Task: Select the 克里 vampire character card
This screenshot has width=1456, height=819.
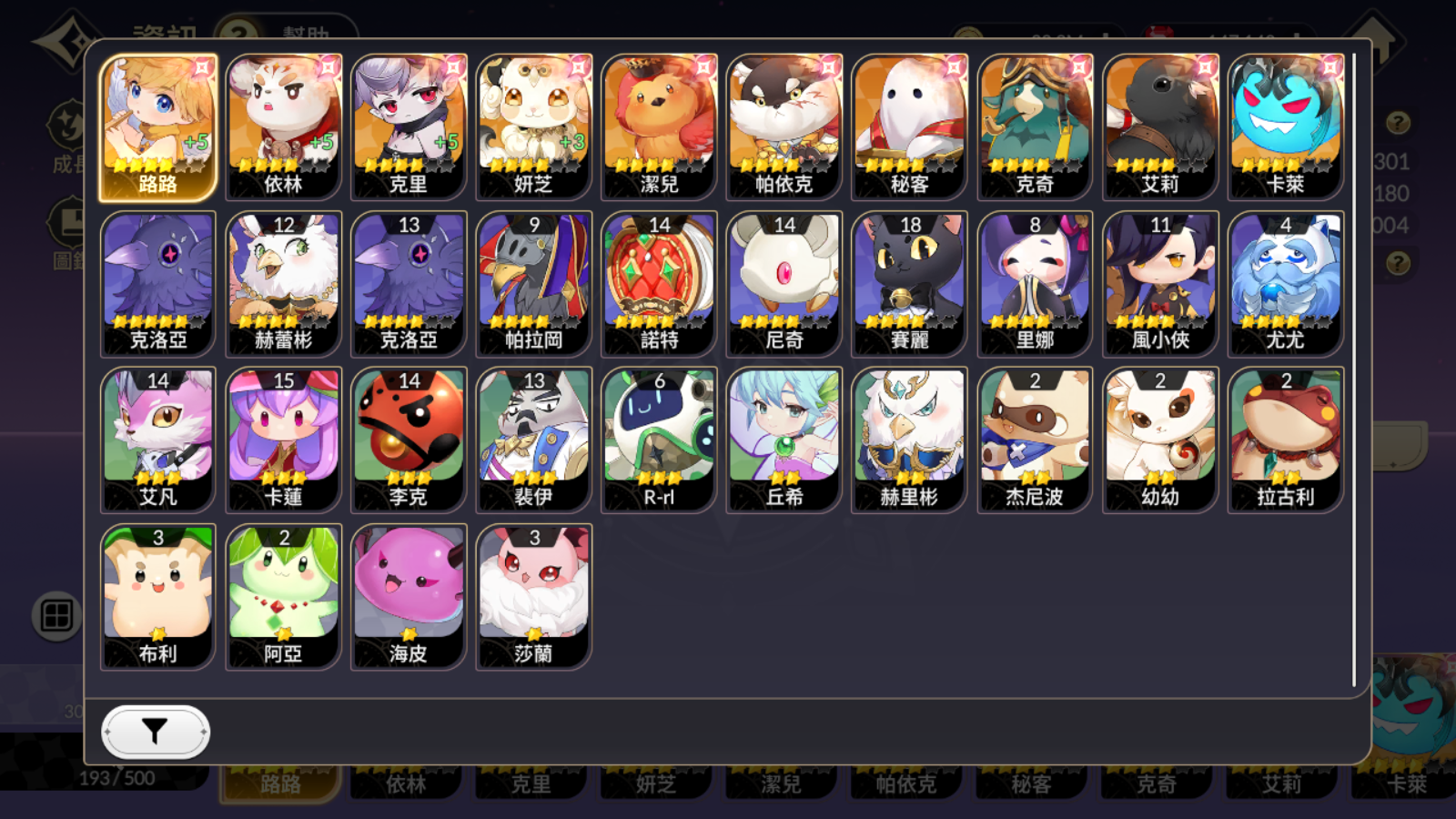Action: [x=409, y=127]
